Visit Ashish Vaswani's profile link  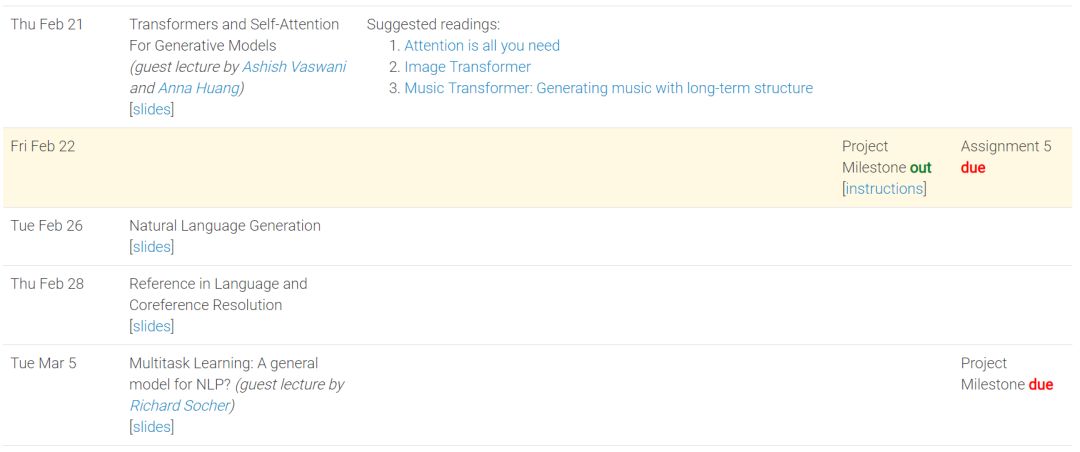[x=294, y=67]
